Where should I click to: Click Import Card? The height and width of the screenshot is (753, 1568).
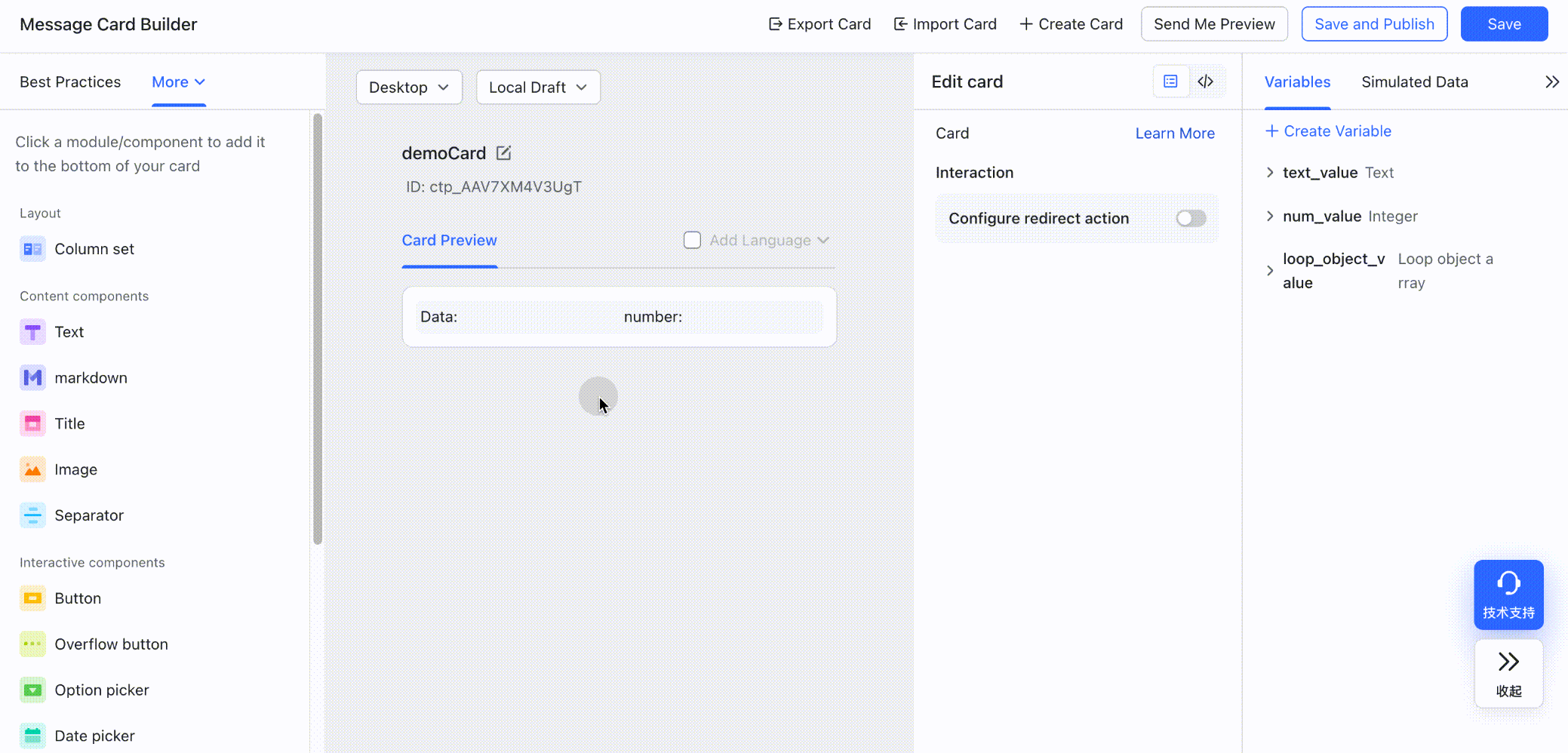pyautogui.click(x=945, y=24)
